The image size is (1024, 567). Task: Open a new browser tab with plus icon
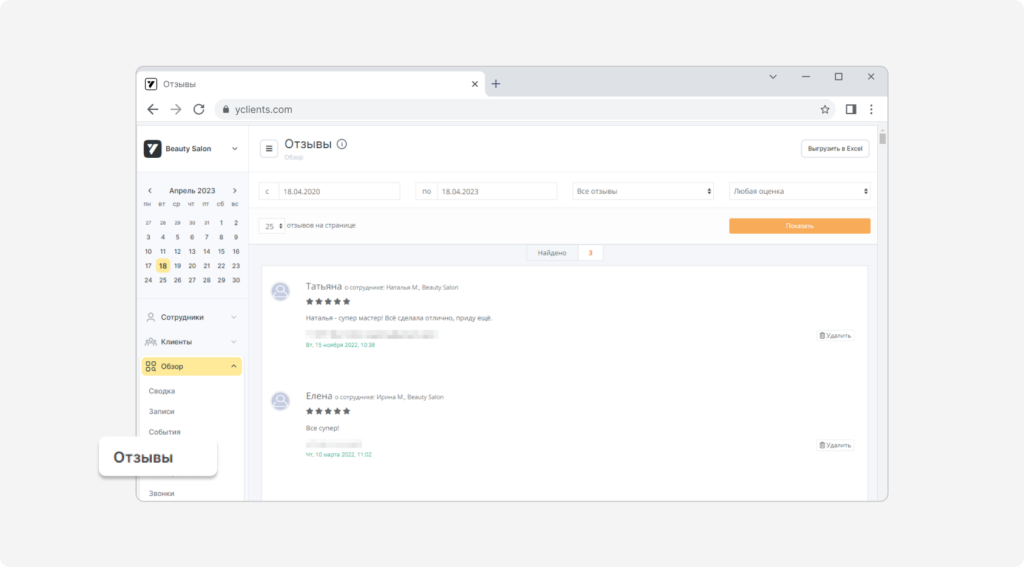[x=496, y=84]
